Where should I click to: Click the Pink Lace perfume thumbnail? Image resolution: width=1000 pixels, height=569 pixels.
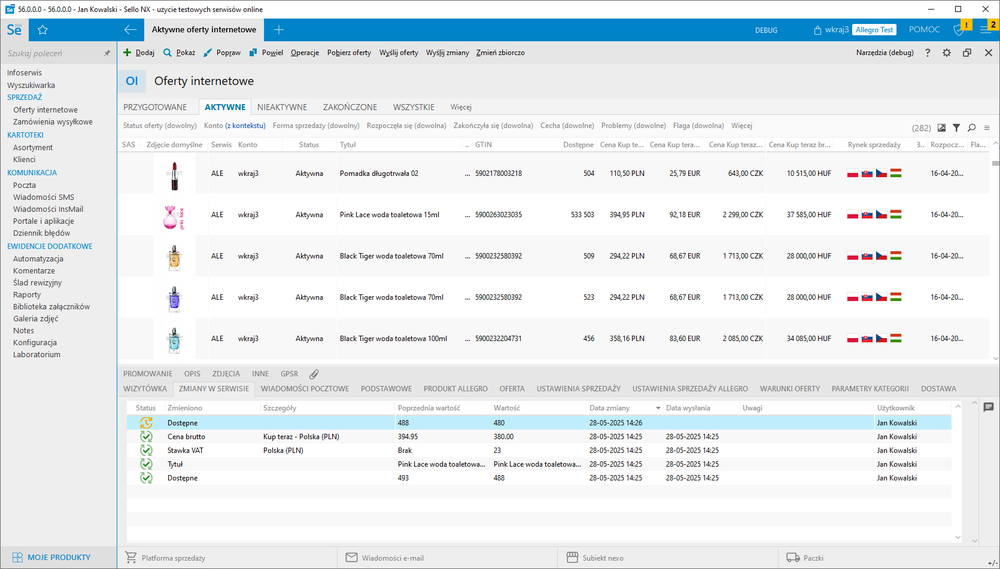click(174, 215)
